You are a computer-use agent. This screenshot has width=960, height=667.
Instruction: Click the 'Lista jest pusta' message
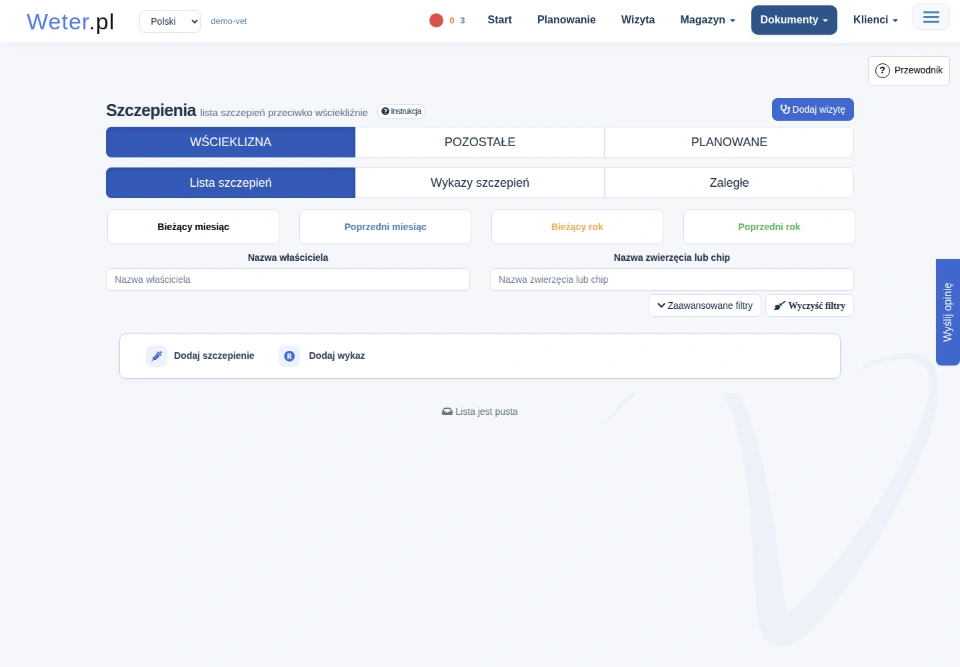(x=480, y=412)
